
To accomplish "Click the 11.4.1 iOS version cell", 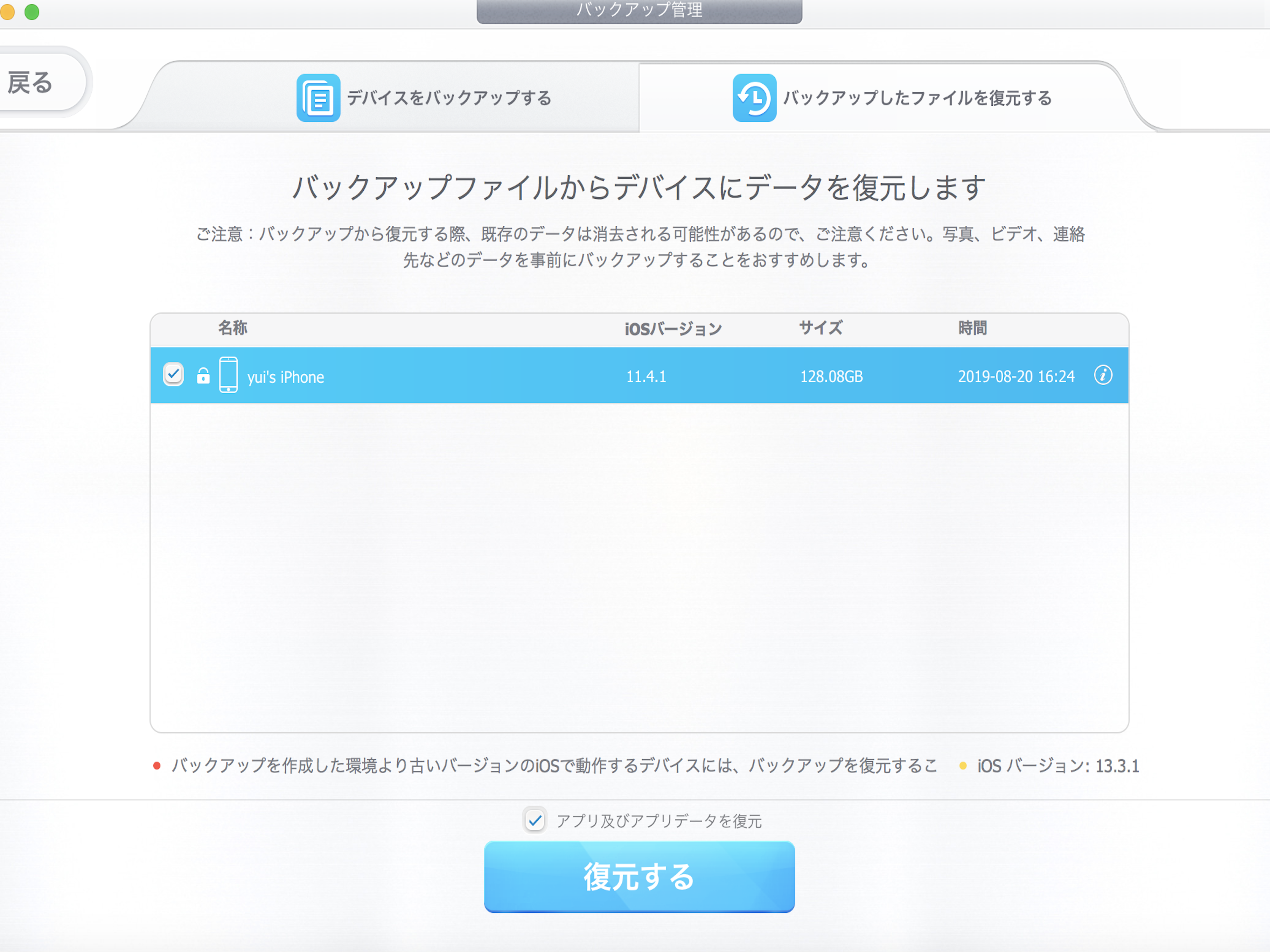I will [646, 376].
